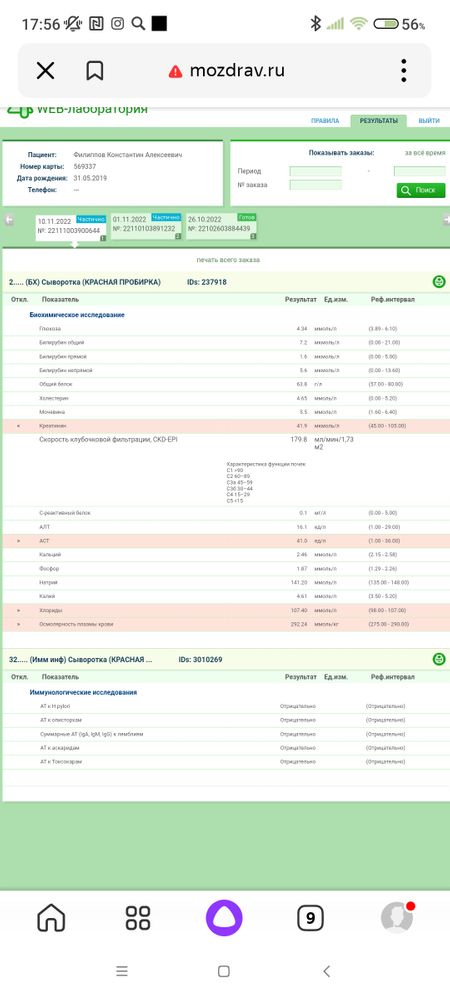Click the WEB-лаборатория logo icon

pos(19,110)
